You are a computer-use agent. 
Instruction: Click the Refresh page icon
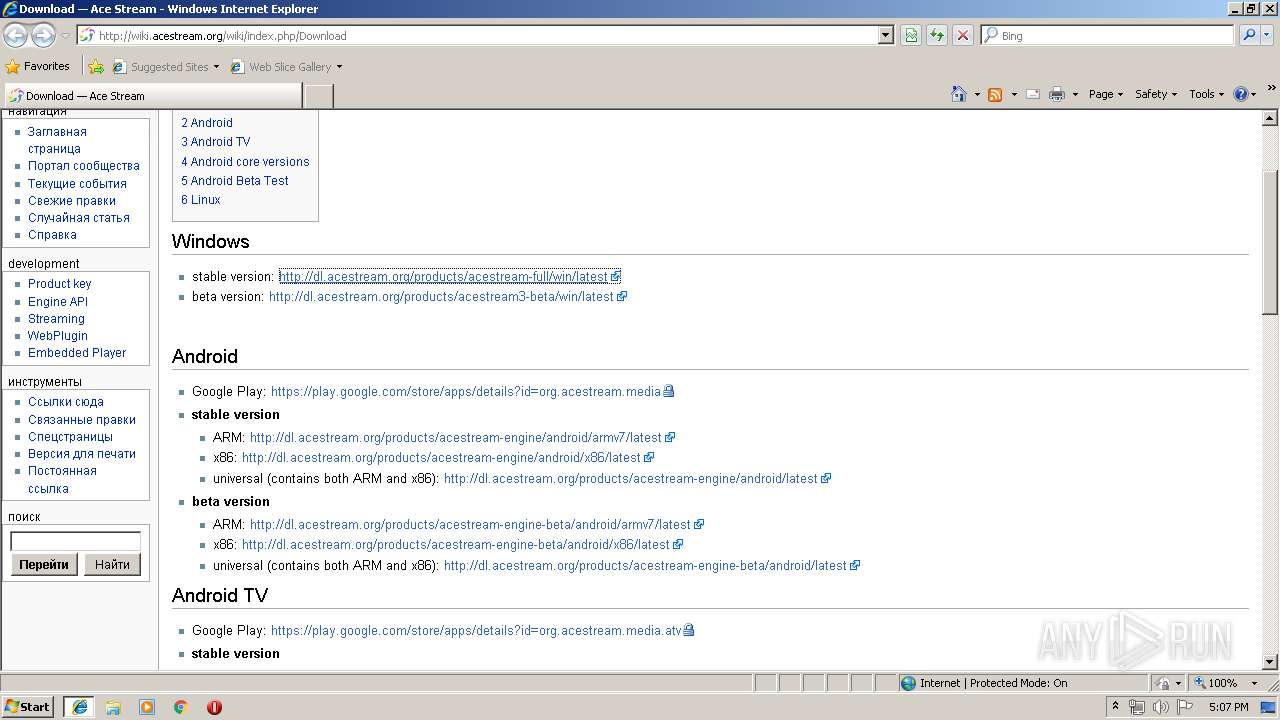937,35
